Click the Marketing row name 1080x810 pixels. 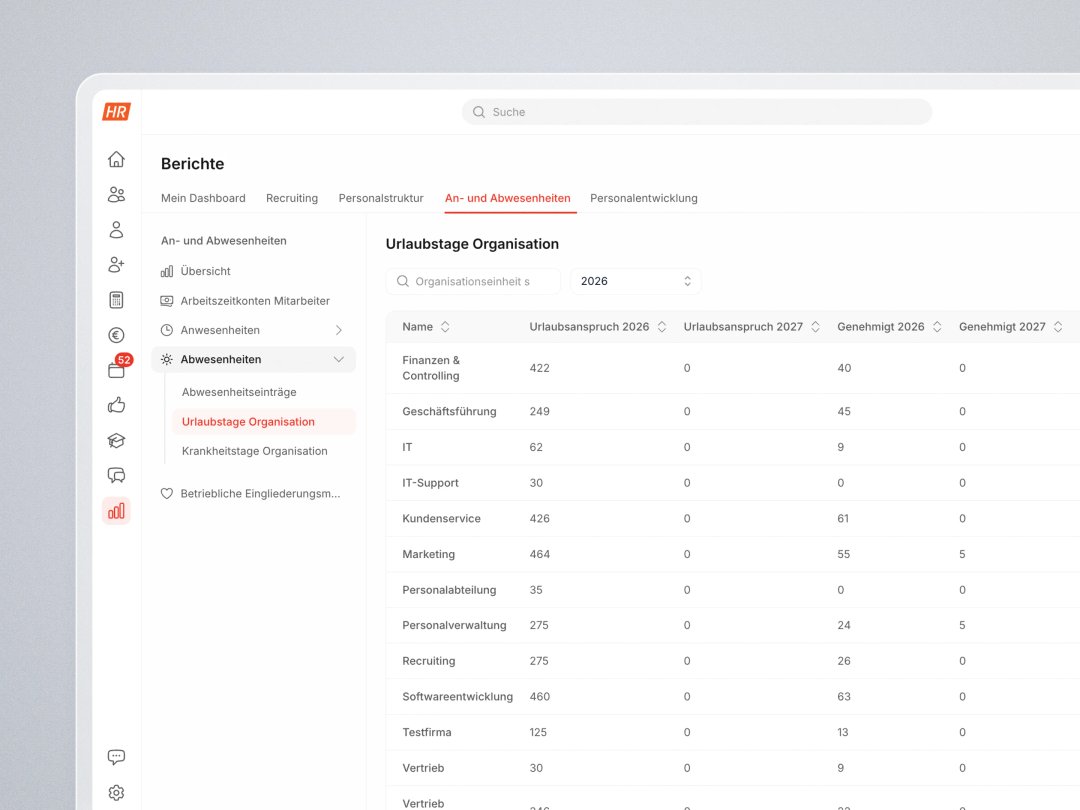(428, 554)
